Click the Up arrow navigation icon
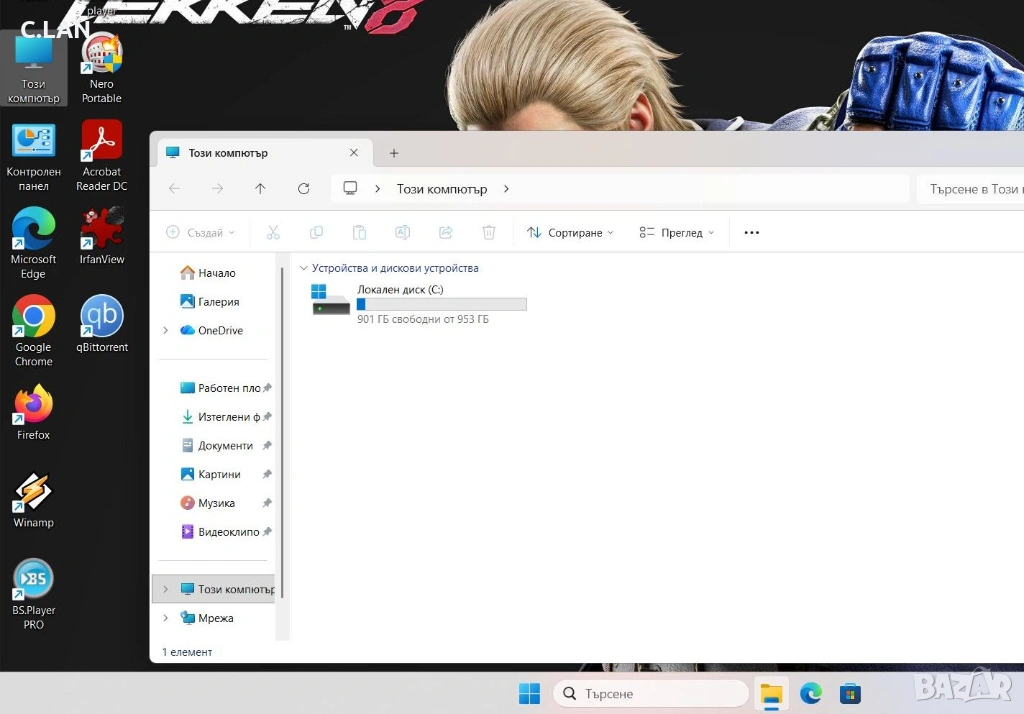This screenshot has width=1024, height=714. pos(260,189)
